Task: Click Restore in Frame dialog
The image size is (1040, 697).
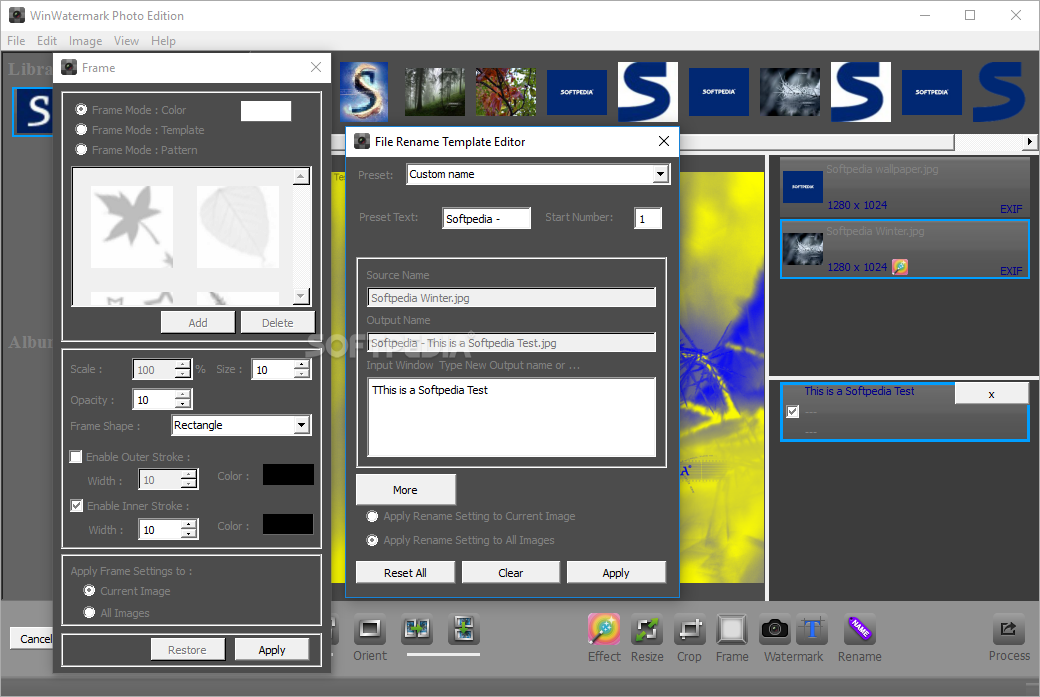Action: coord(187,649)
